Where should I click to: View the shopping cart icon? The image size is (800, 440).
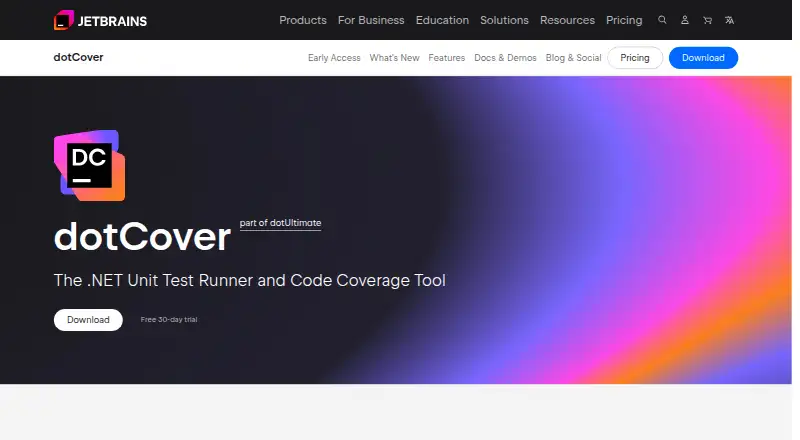tap(707, 20)
